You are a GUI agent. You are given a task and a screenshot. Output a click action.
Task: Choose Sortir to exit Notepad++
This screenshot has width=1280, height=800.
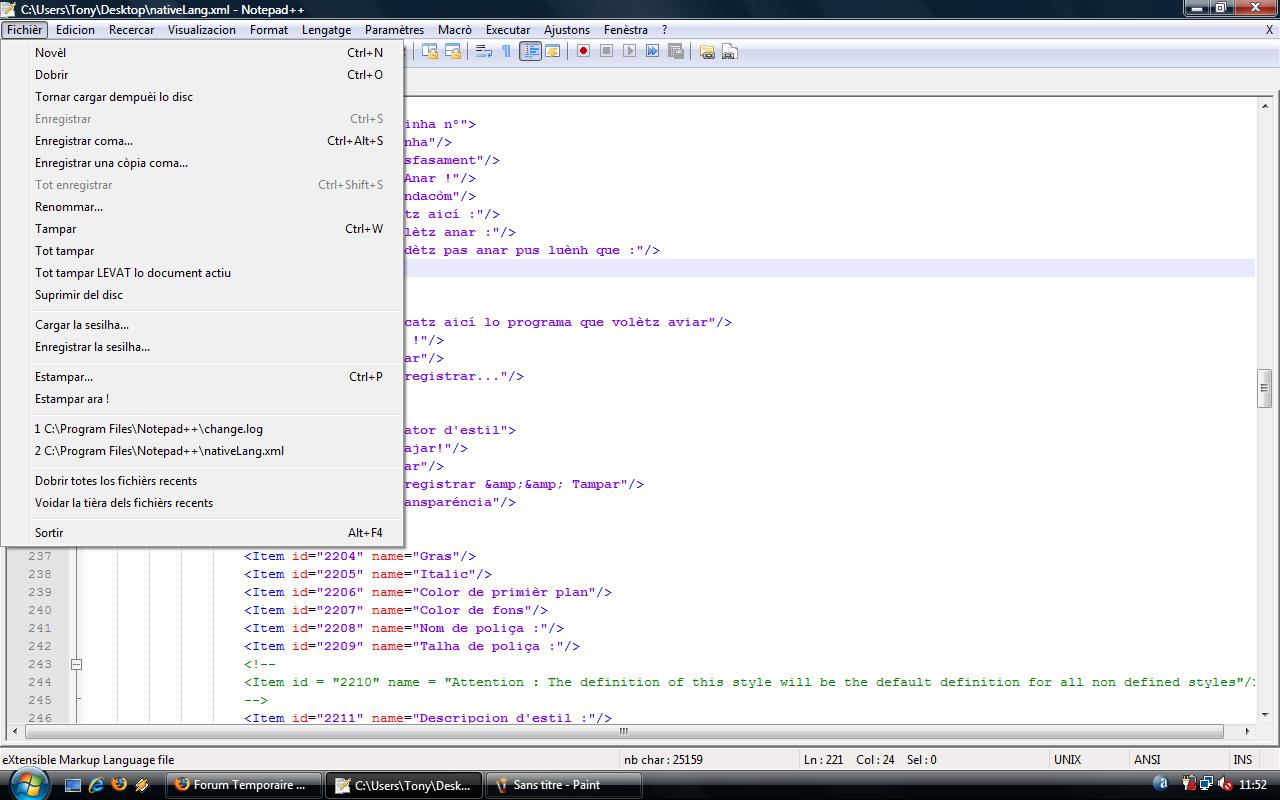[x=203, y=533]
